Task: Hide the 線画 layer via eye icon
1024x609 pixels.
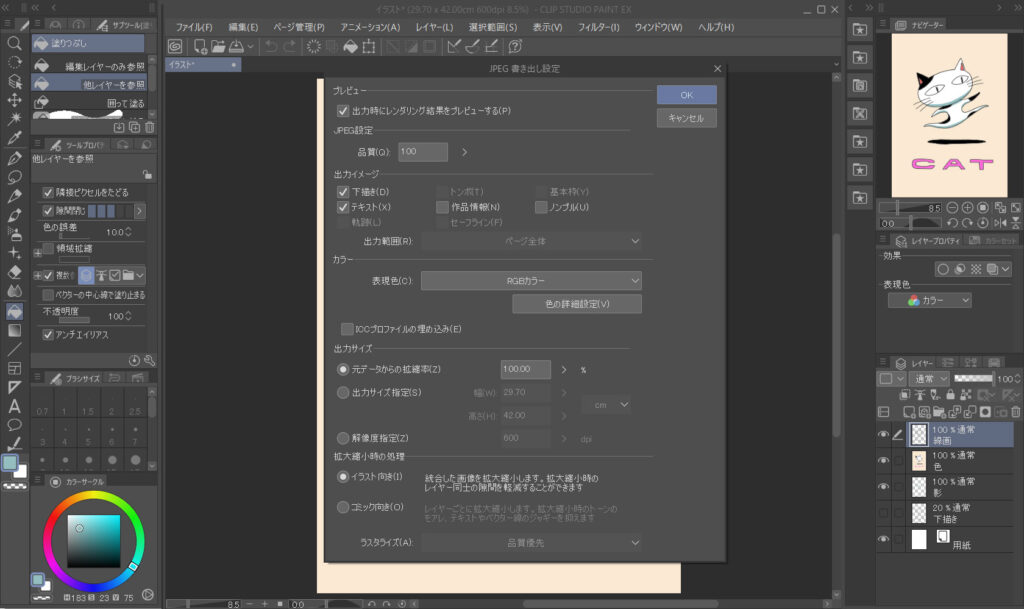Action: pos(883,434)
